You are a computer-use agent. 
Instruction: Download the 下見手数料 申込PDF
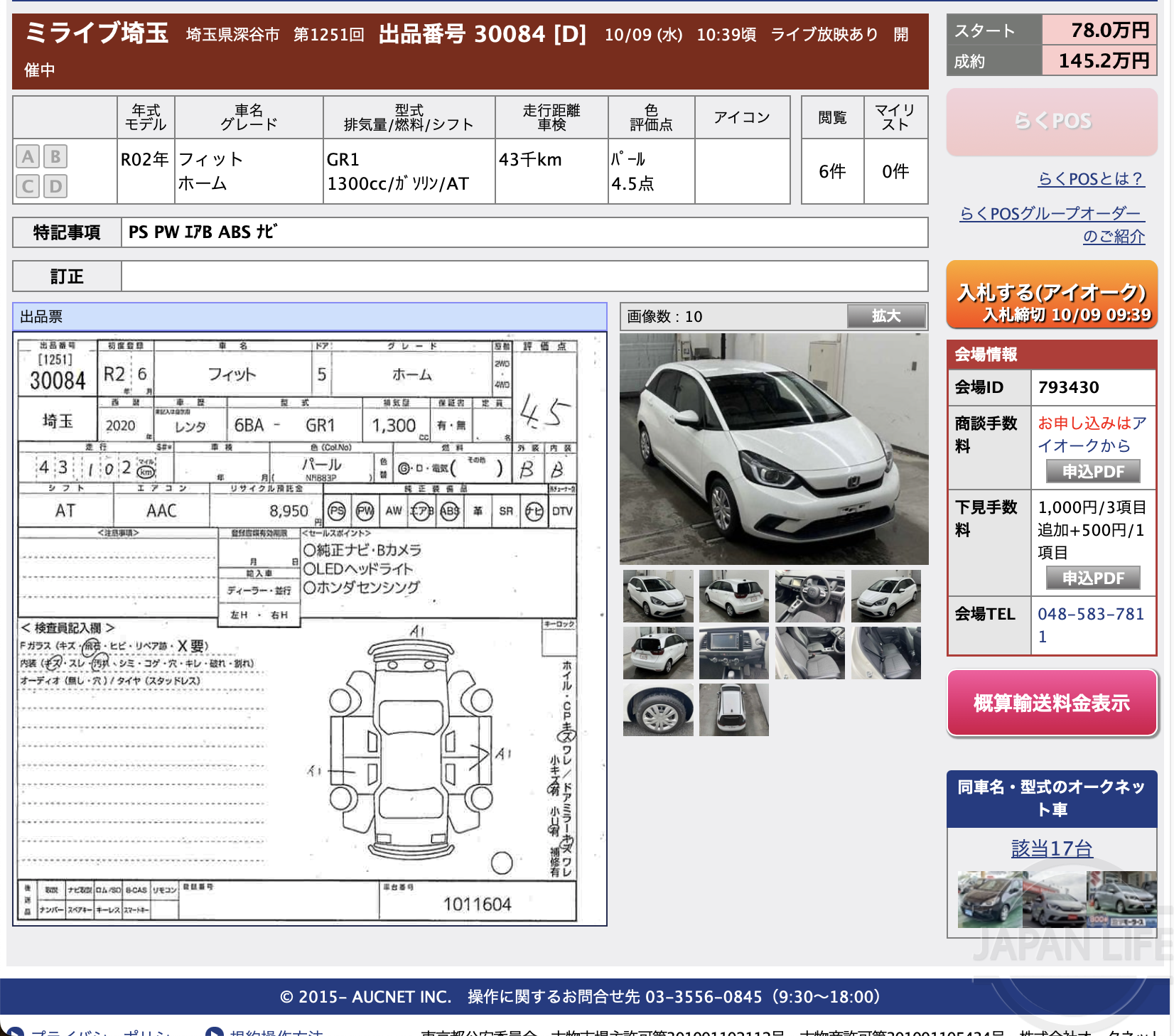(x=1092, y=578)
